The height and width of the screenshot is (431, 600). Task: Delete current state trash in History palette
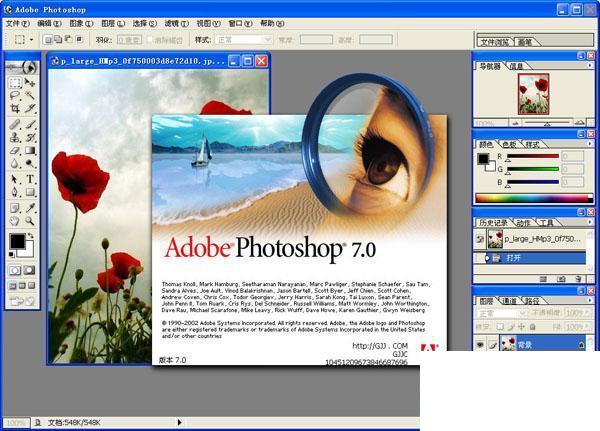(x=579, y=279)
